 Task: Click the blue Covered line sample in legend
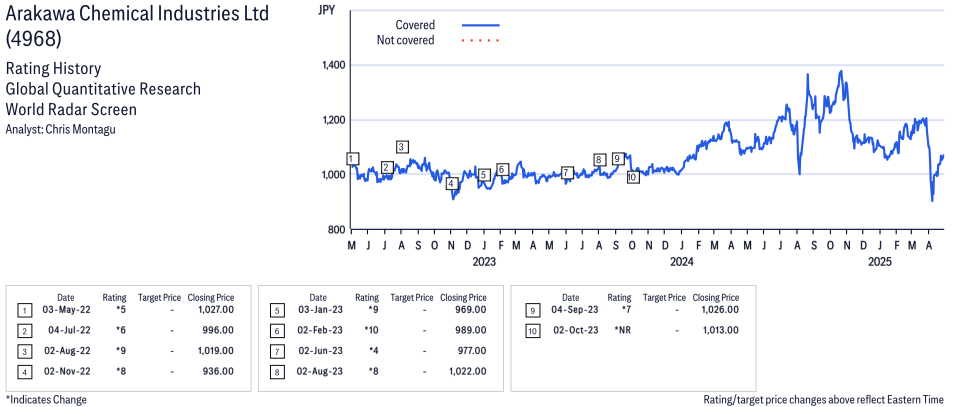click(x=481, y=25)
